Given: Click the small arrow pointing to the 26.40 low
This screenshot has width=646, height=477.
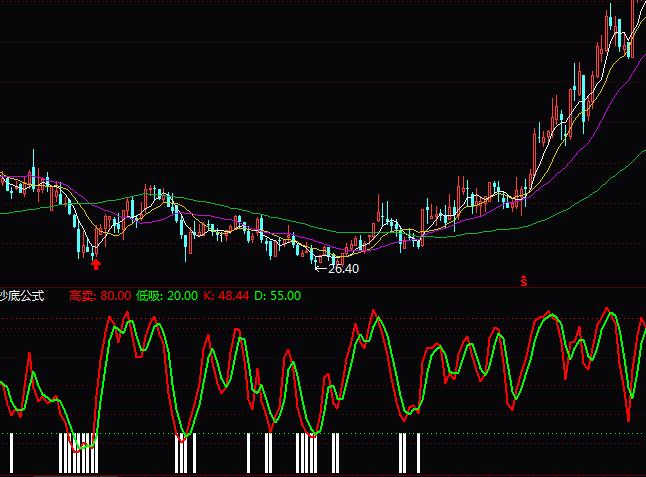Looking at the screenshot, I should click(x=320, y=268).
